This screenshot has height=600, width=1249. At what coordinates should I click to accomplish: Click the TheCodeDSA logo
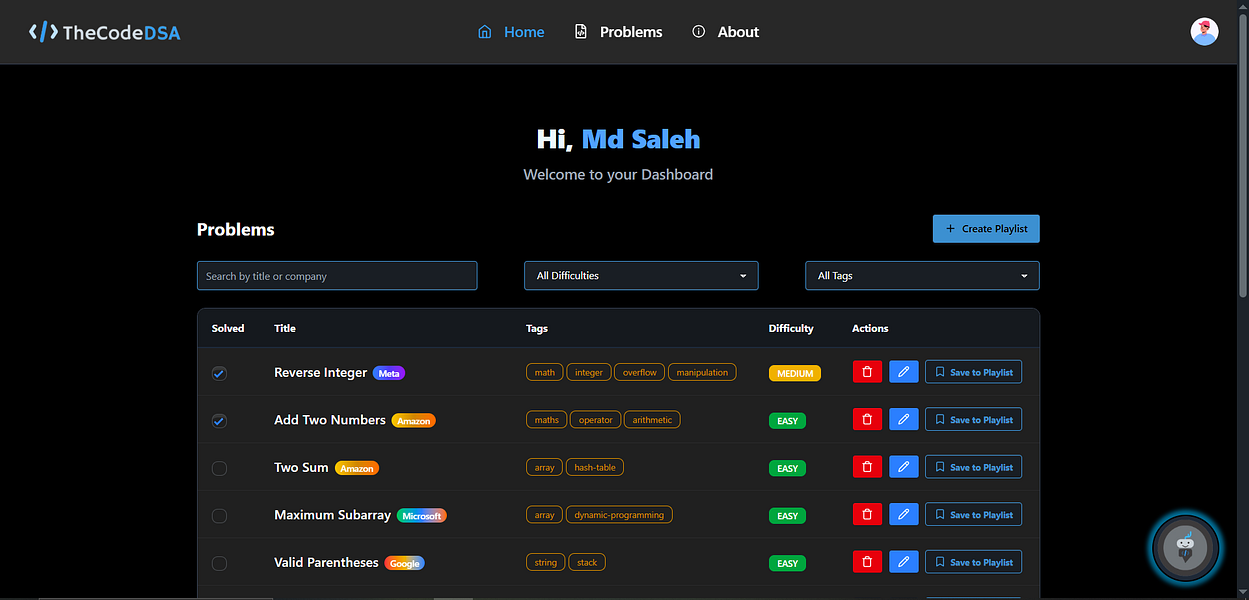[105, 32]
